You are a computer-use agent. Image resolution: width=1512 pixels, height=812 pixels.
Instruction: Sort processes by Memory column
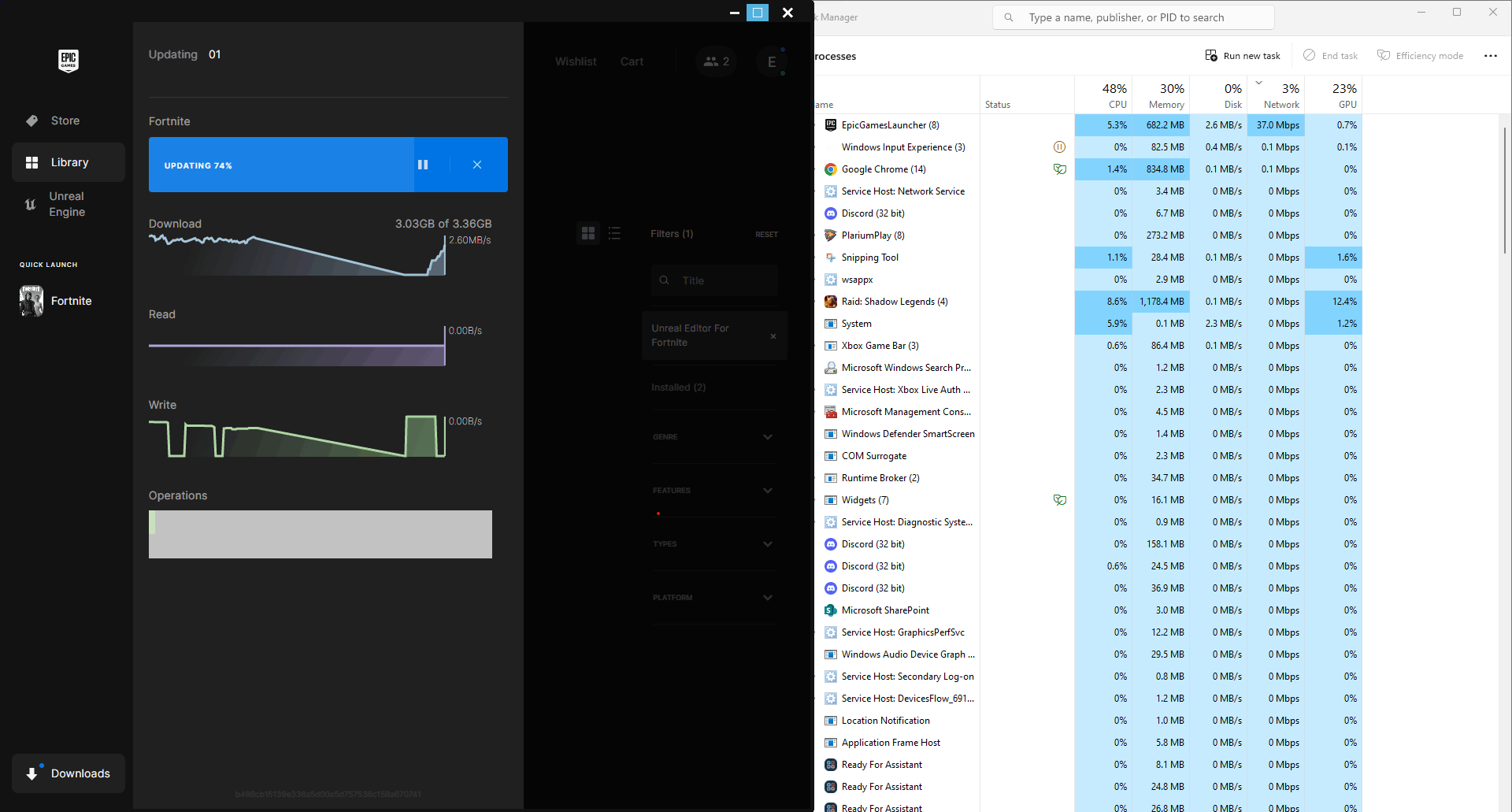1161,95
